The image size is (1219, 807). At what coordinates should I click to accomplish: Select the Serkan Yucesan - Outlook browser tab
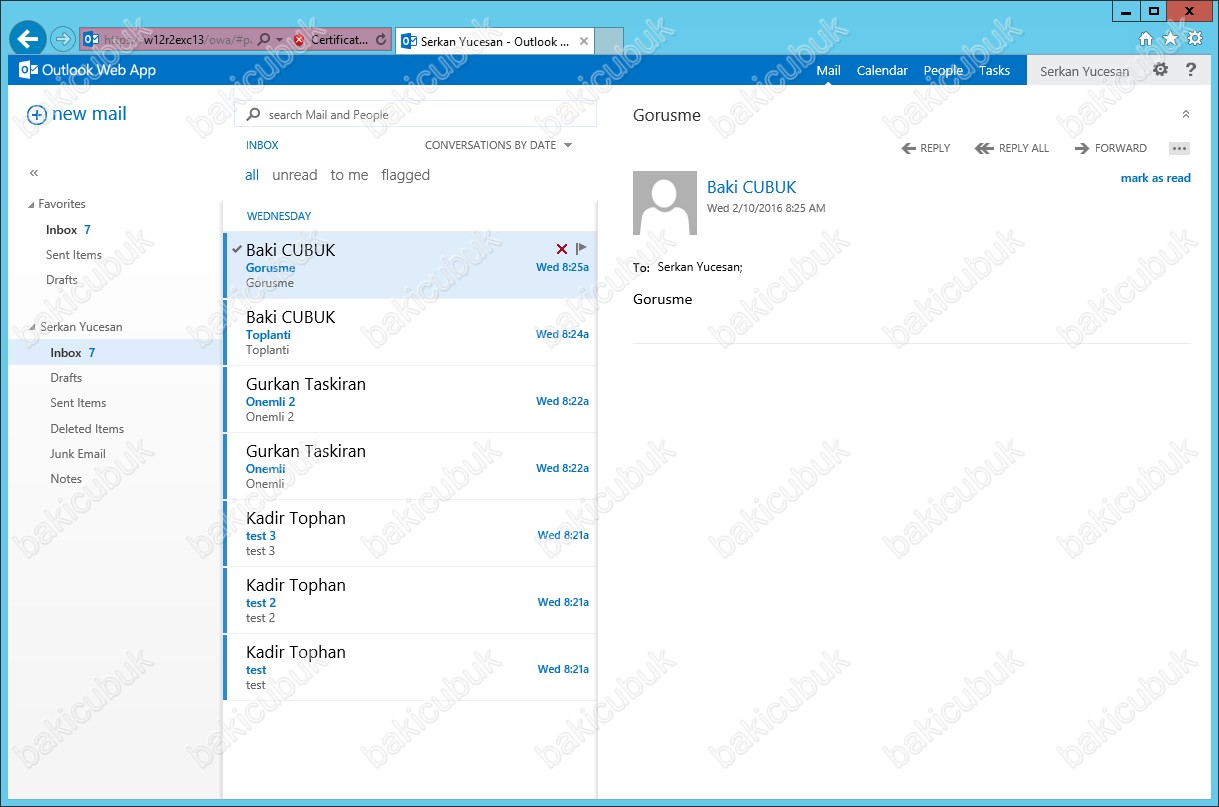click(494, 41)
